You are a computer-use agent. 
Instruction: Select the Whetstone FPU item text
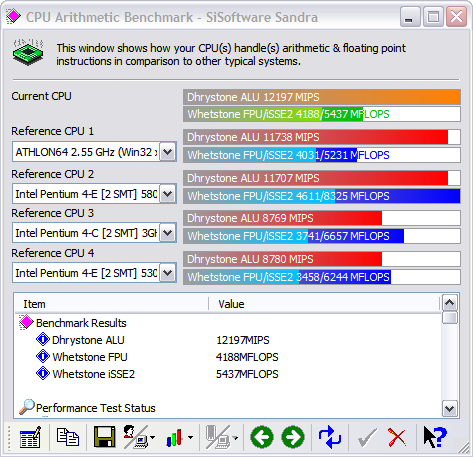(x=90, y=357)
